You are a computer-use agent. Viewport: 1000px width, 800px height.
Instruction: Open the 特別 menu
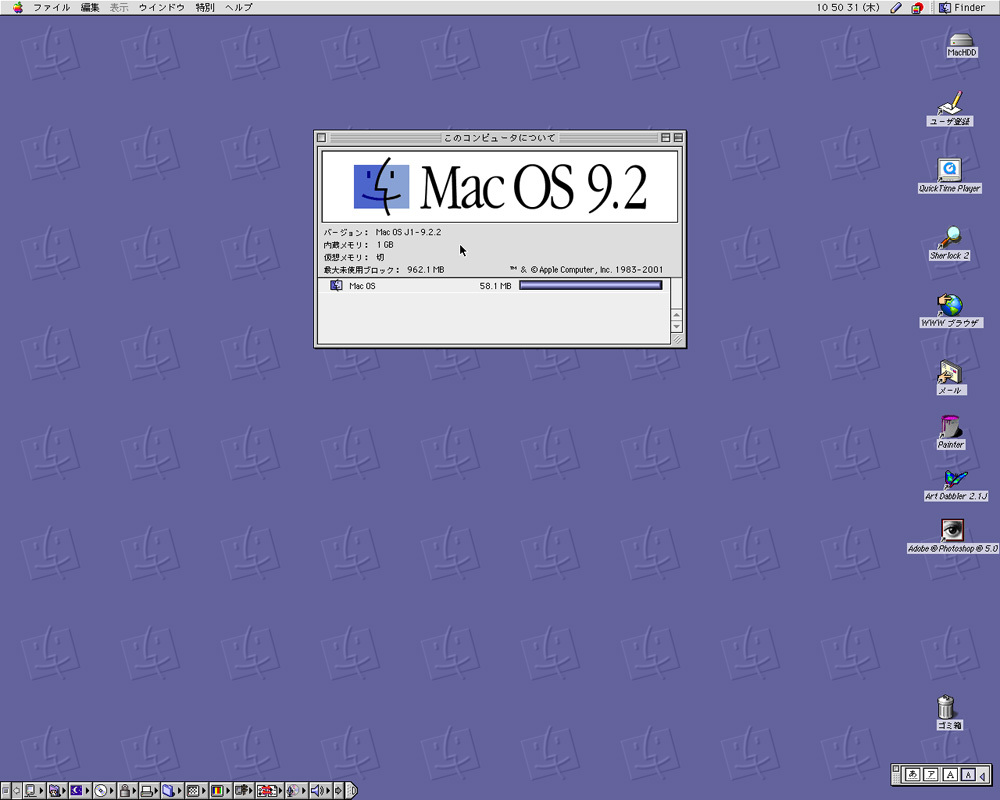(x=205, y=8)
